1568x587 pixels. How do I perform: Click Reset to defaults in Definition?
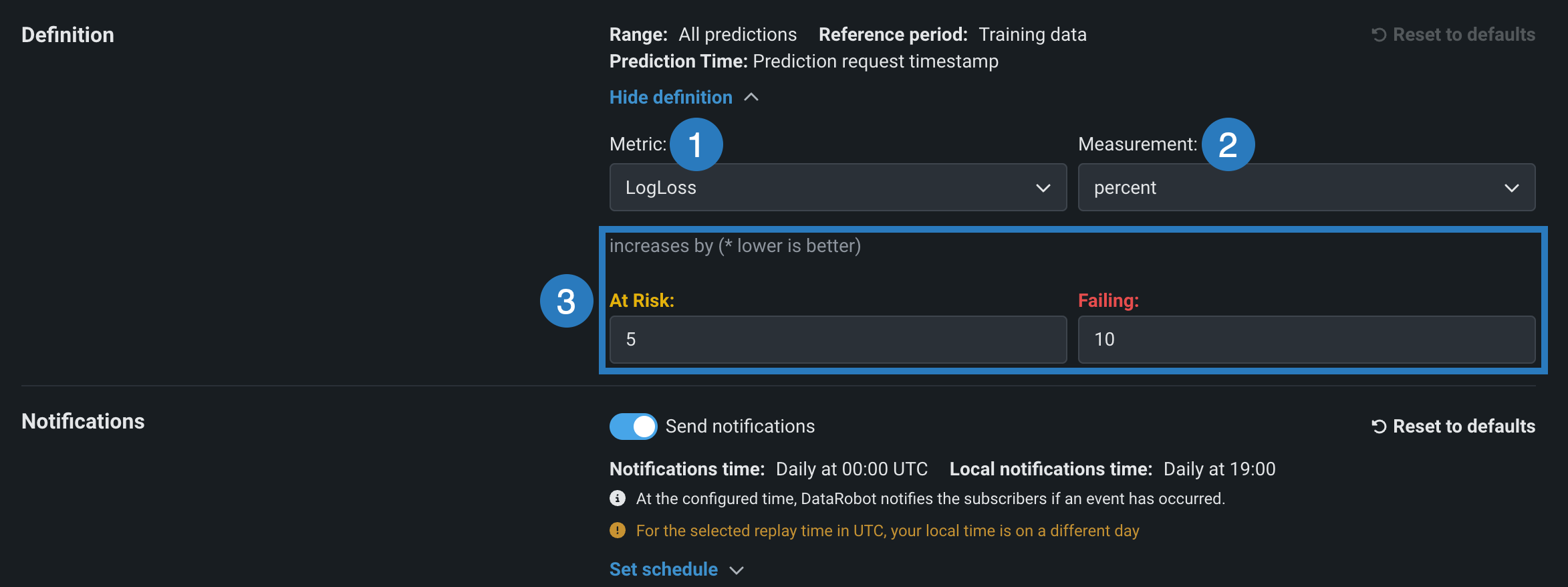click(x=1463, y=35)
